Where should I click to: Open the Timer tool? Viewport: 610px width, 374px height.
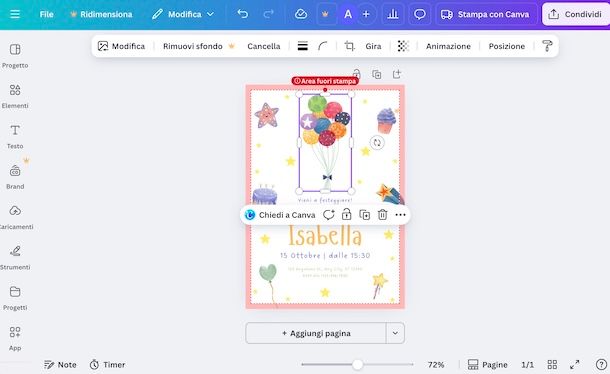108,365
